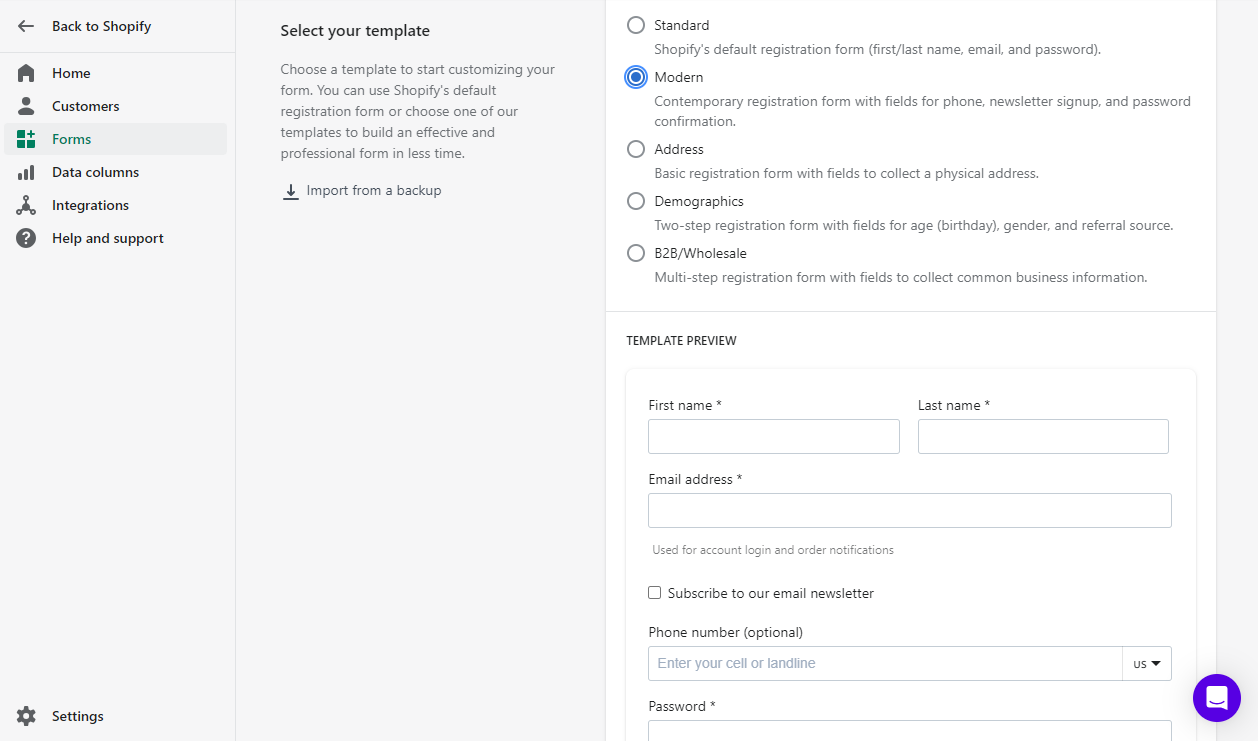Open the Home house icon in the sidebar

coord(26,73)
